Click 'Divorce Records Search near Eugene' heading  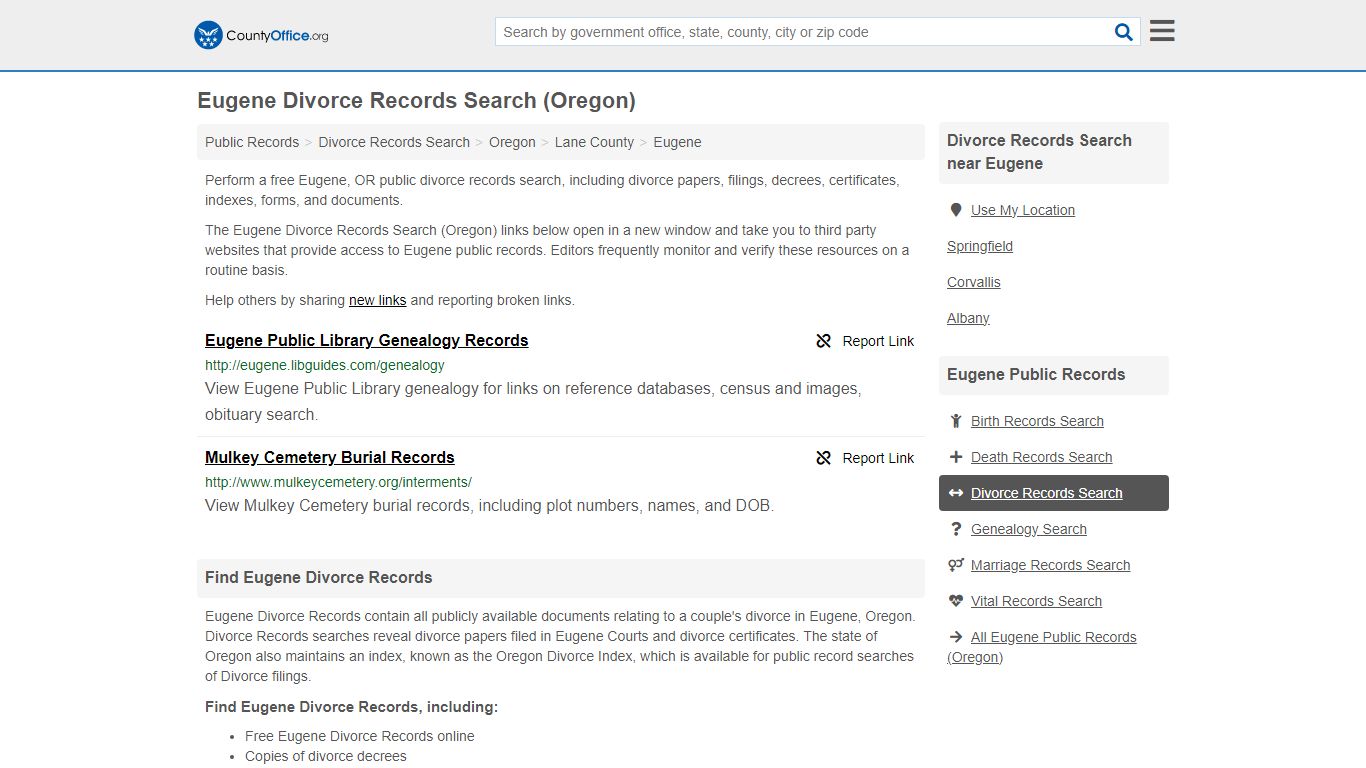coord(1040,152)
